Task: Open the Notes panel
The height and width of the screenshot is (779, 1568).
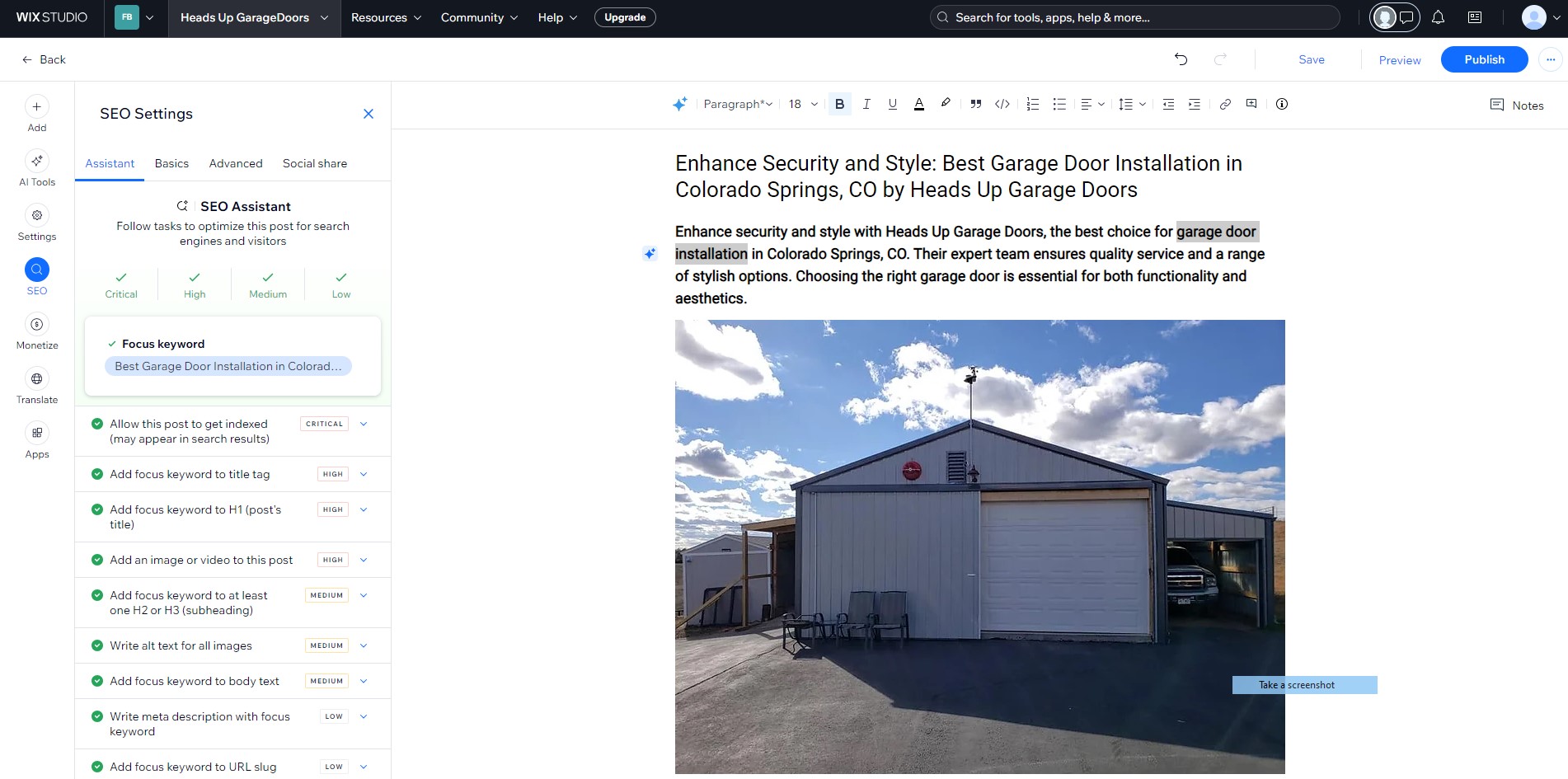Action: (1517, 105)
